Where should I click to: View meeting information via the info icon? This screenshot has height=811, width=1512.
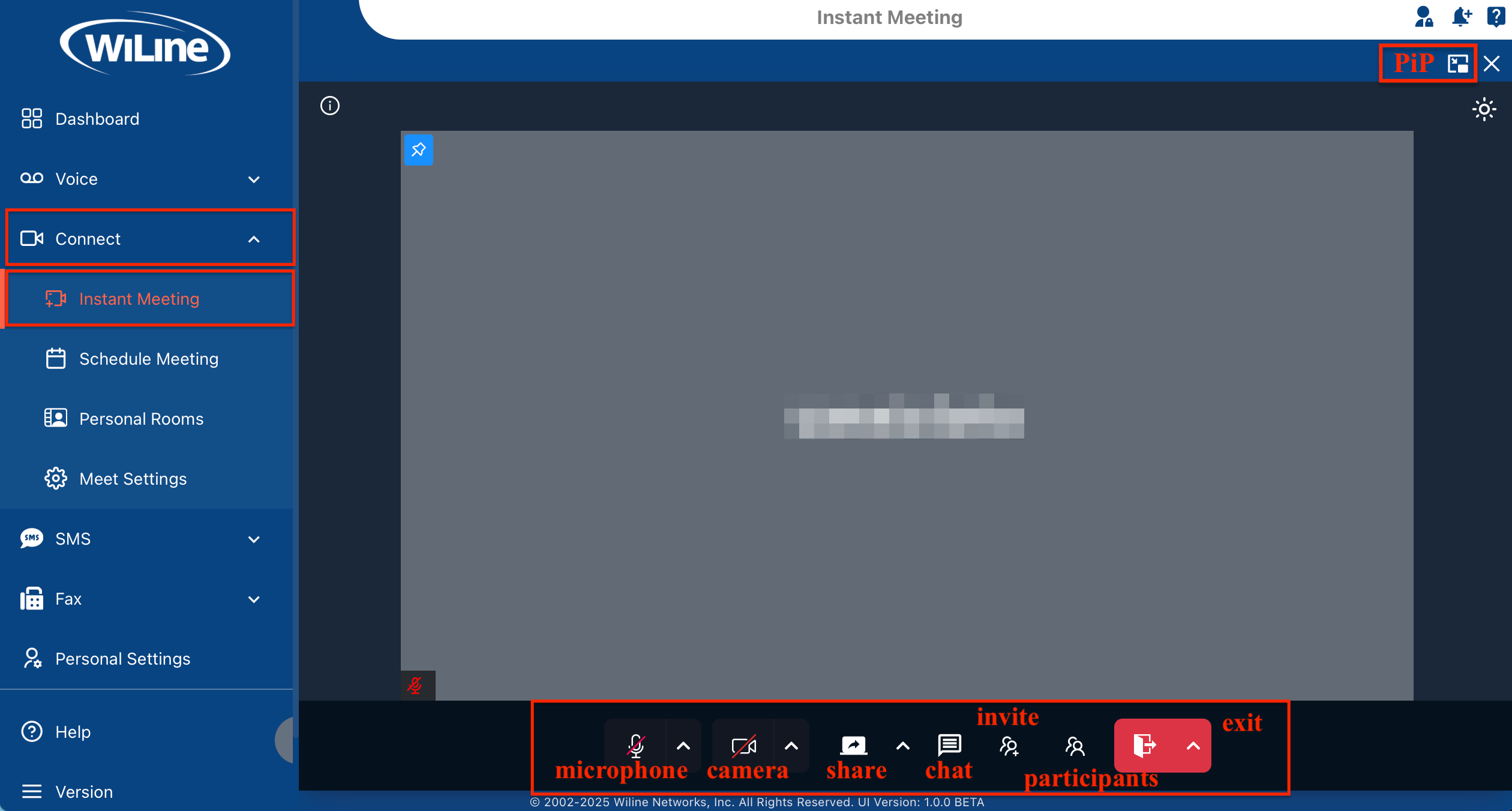coord(329,106)
